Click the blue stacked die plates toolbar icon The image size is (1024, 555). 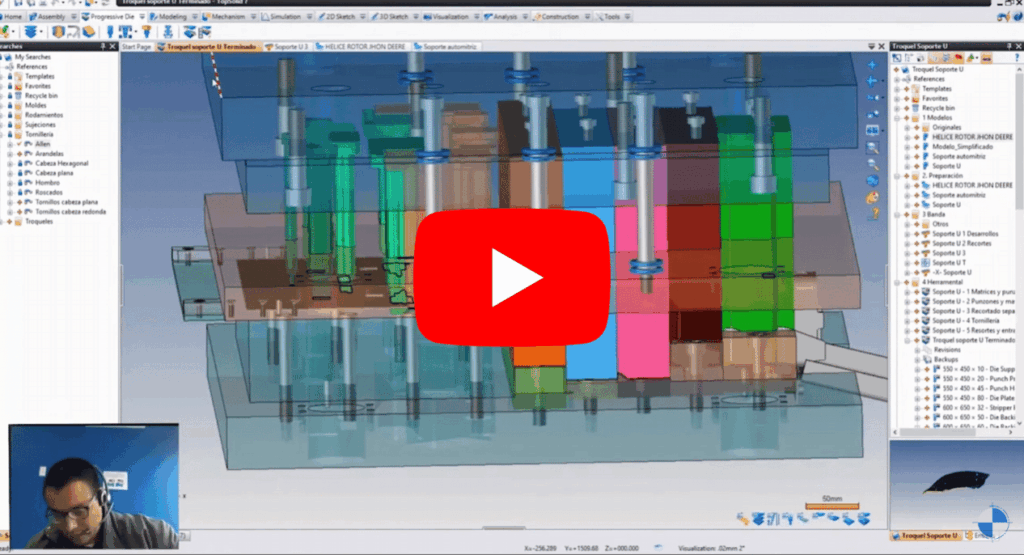[x=30, y=32]
